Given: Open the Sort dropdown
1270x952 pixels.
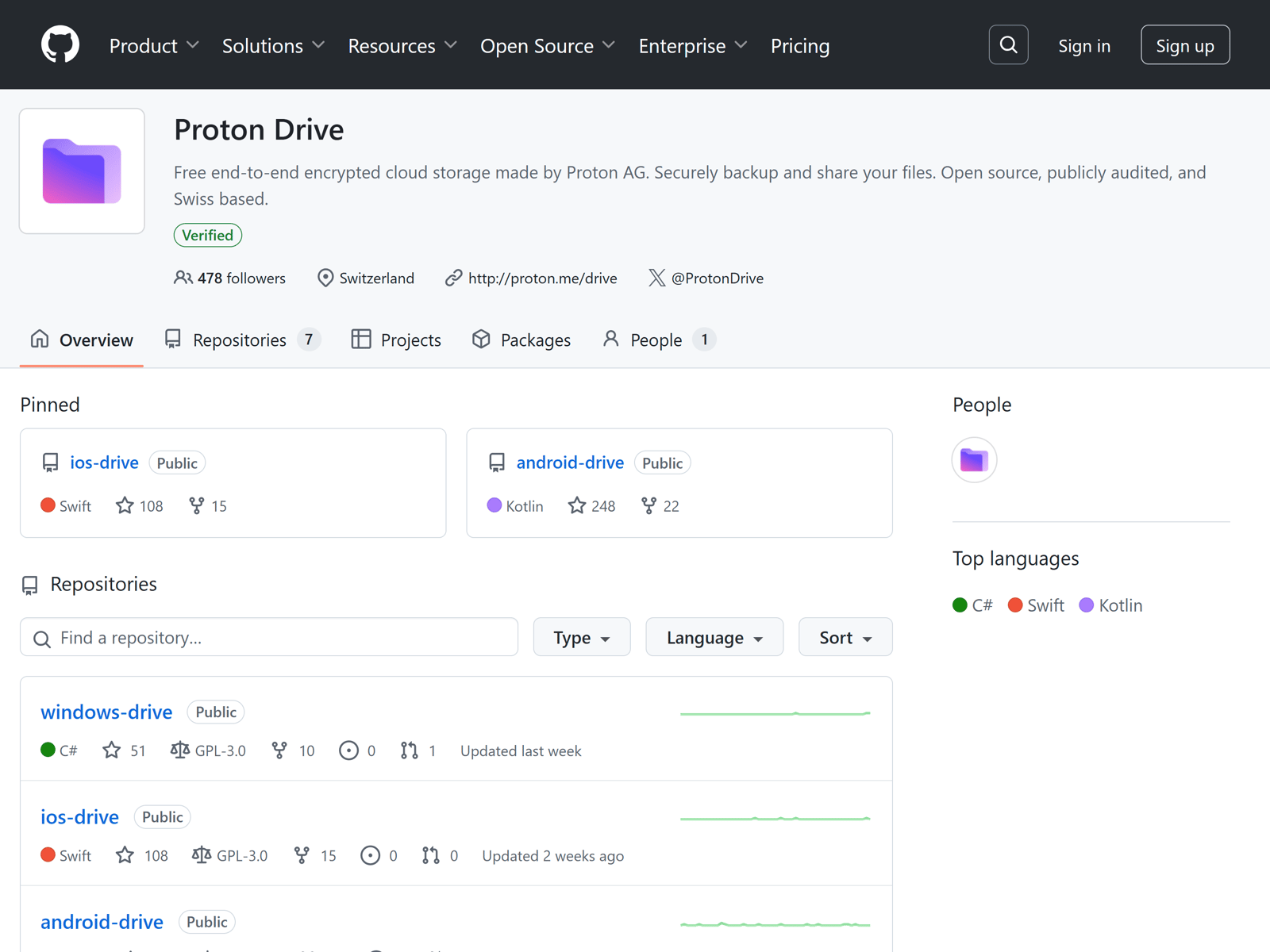Looking at the screenshot, I should pos(845,638).
